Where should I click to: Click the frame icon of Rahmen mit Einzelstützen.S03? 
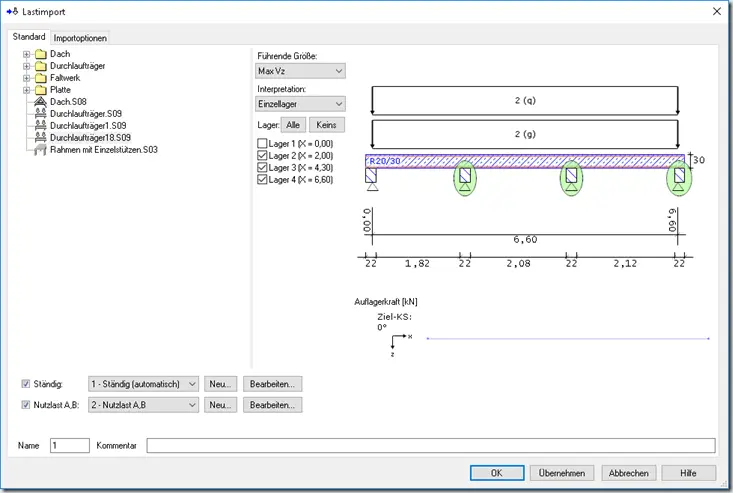[x=40, y=150]
